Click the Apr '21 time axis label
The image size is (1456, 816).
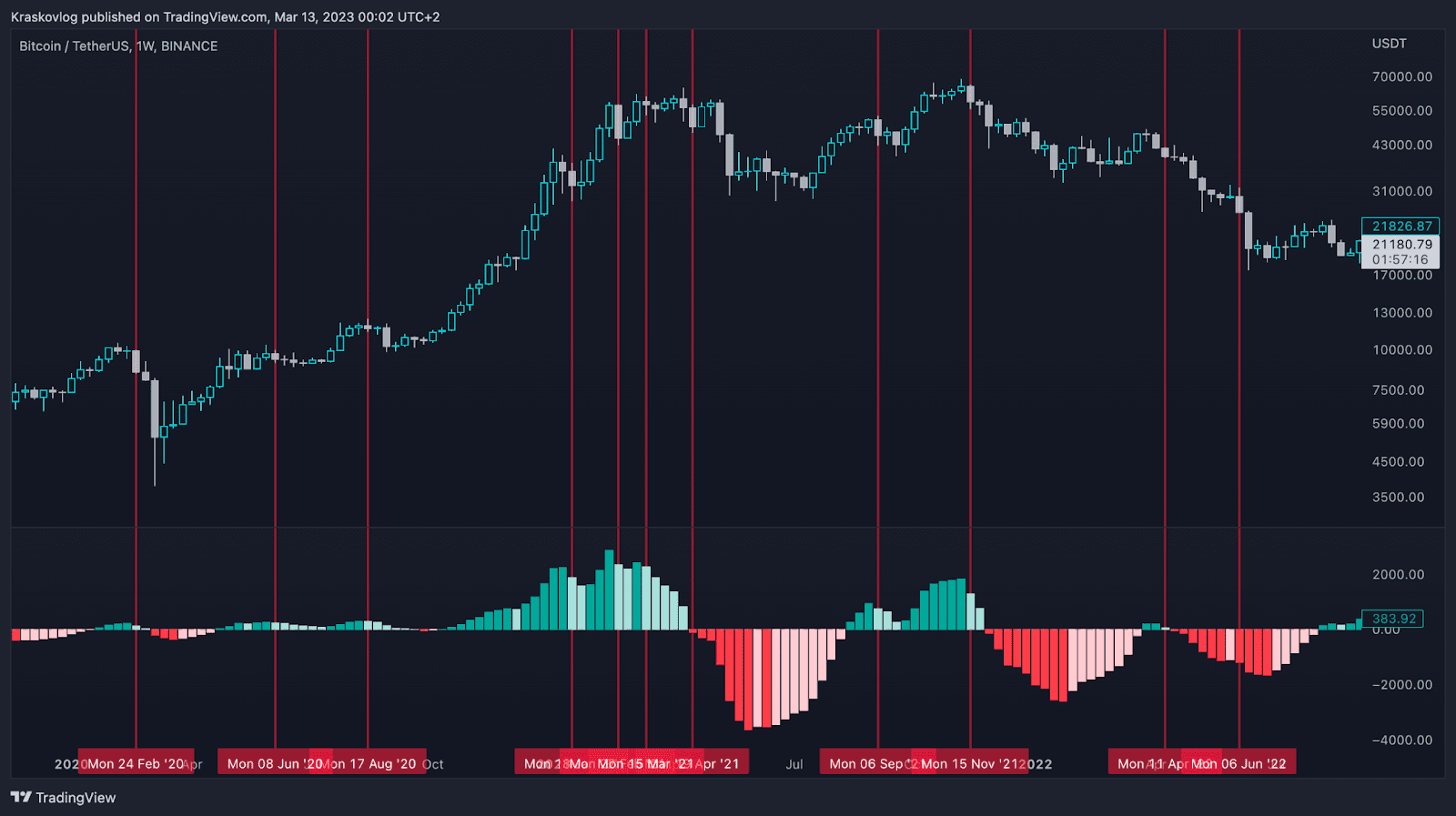(718, 764)
